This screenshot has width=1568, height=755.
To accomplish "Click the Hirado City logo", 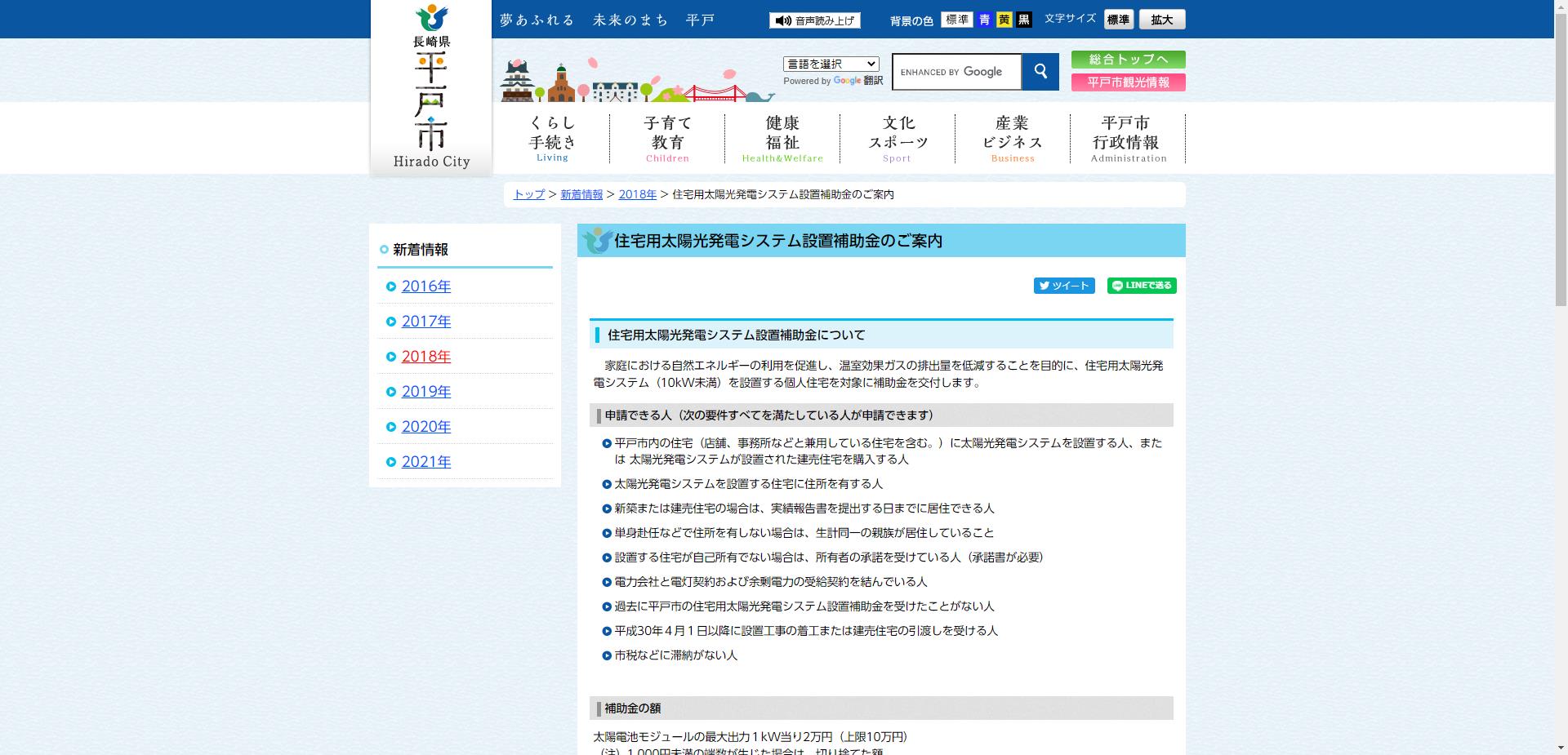I will [431, 82].
